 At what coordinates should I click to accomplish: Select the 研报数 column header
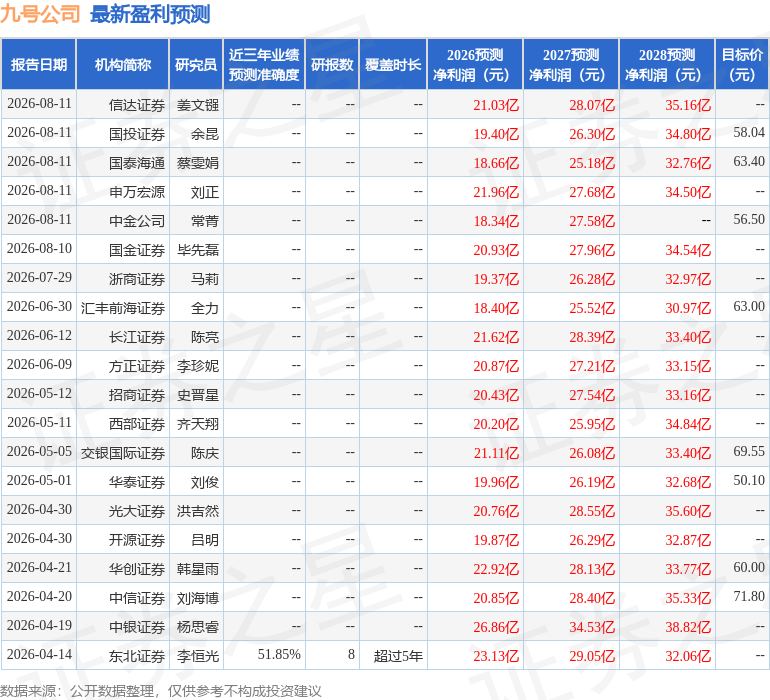tap(332, 64)
